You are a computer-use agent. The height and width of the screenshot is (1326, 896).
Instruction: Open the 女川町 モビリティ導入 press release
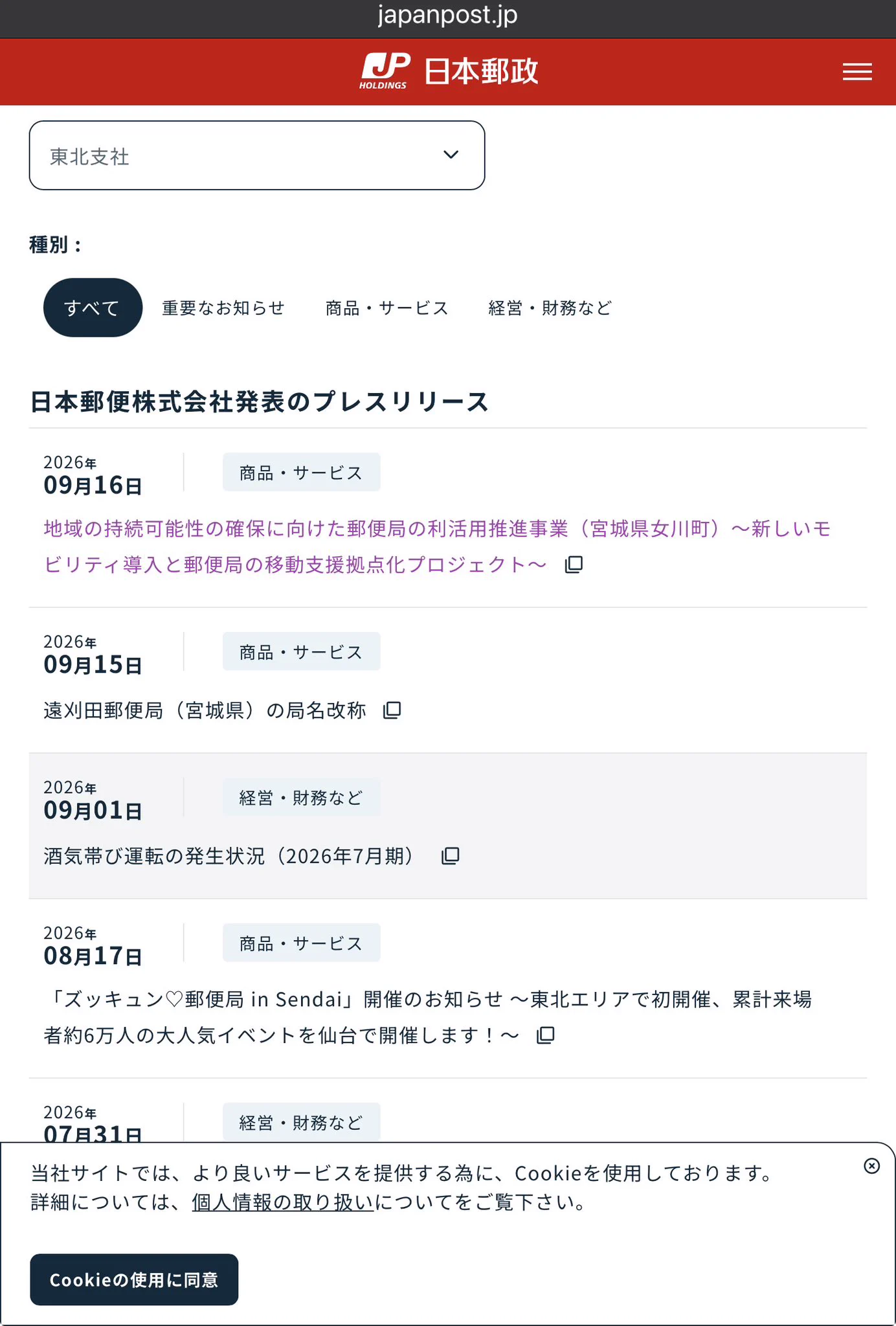pyautogui.click(x=437, y=546)
